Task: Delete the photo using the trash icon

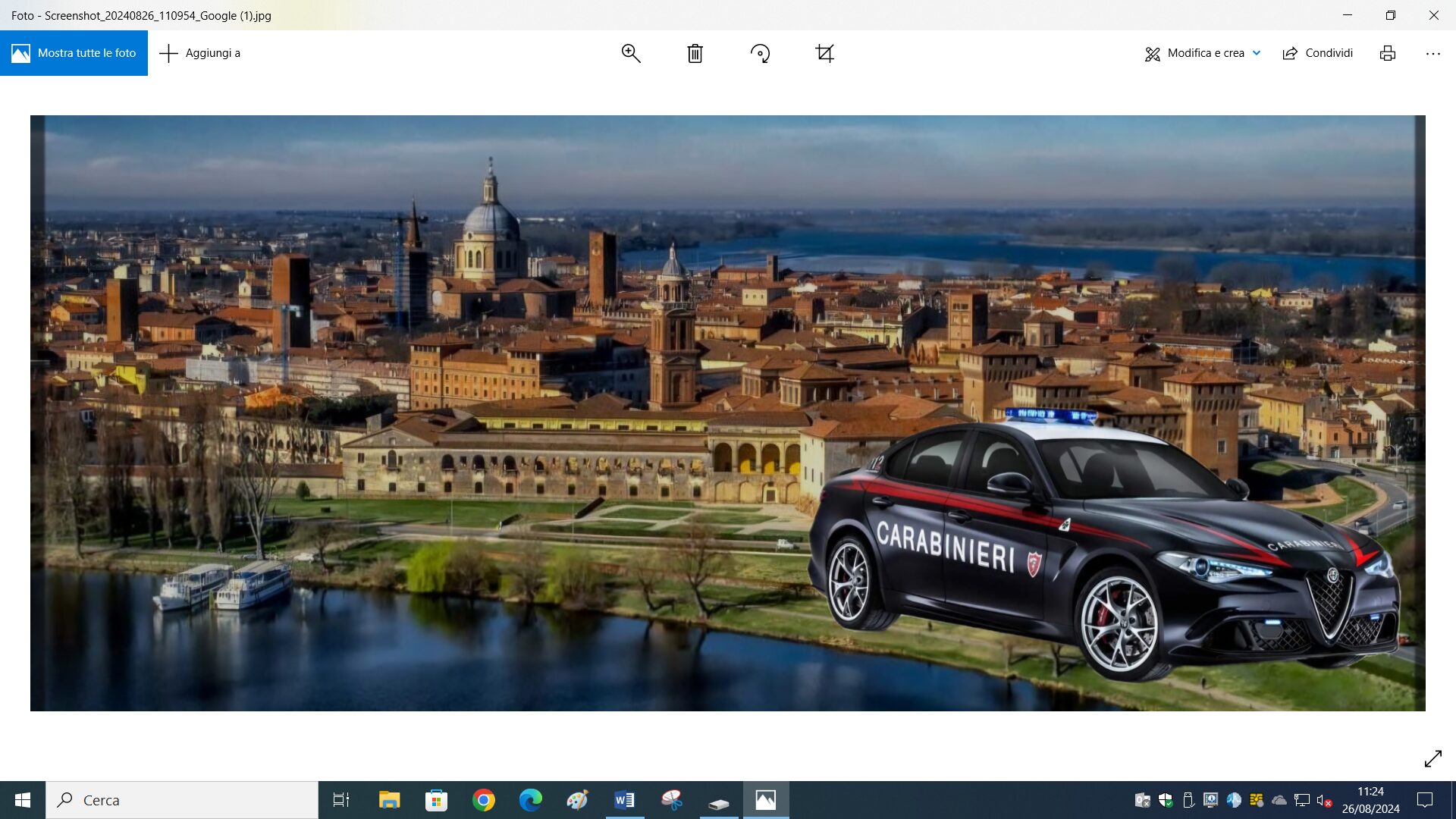Action: click(x=695, y=53)
